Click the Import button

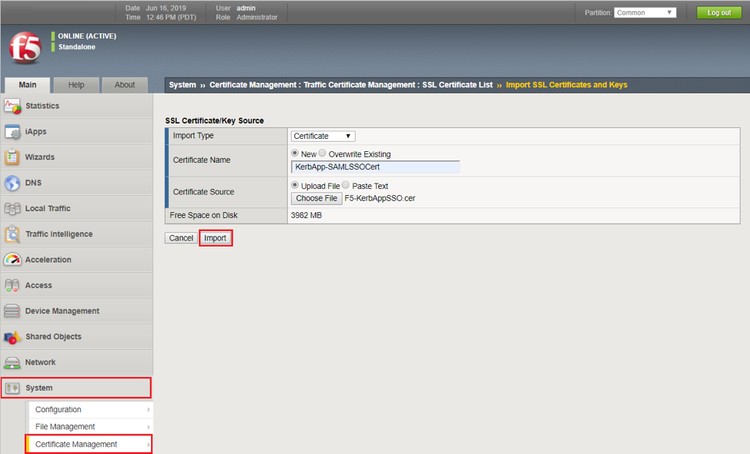[x=215, y=238]
